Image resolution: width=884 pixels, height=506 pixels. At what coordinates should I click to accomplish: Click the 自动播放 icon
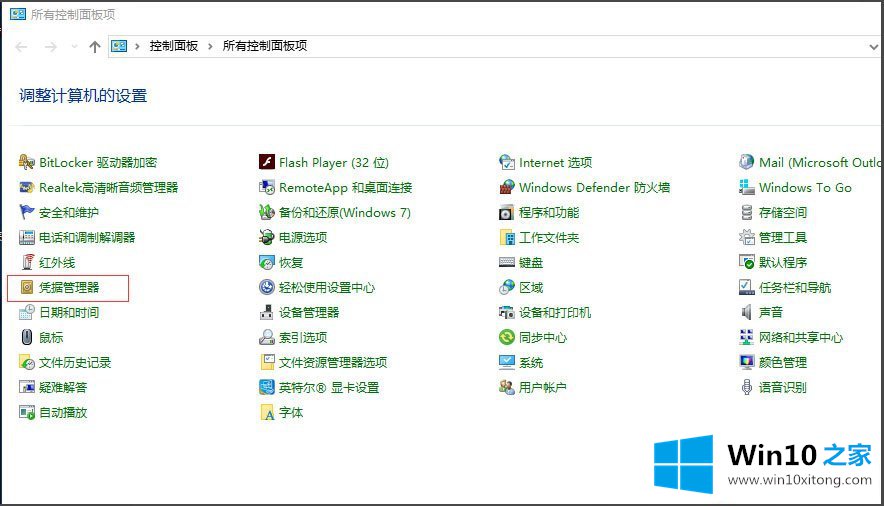point(26,412)
